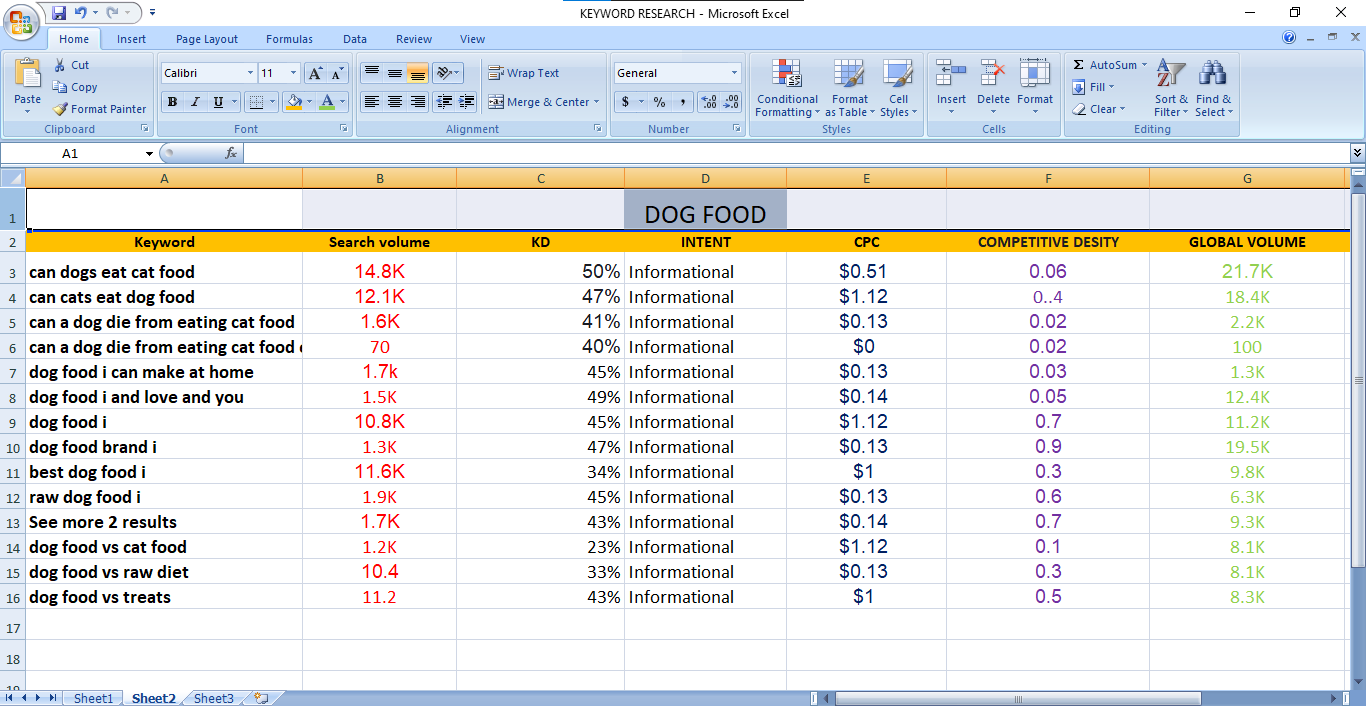This screenshot has width=1366, height=706.
Task: Toggle Italic formatting
Action: coord(195,102)
